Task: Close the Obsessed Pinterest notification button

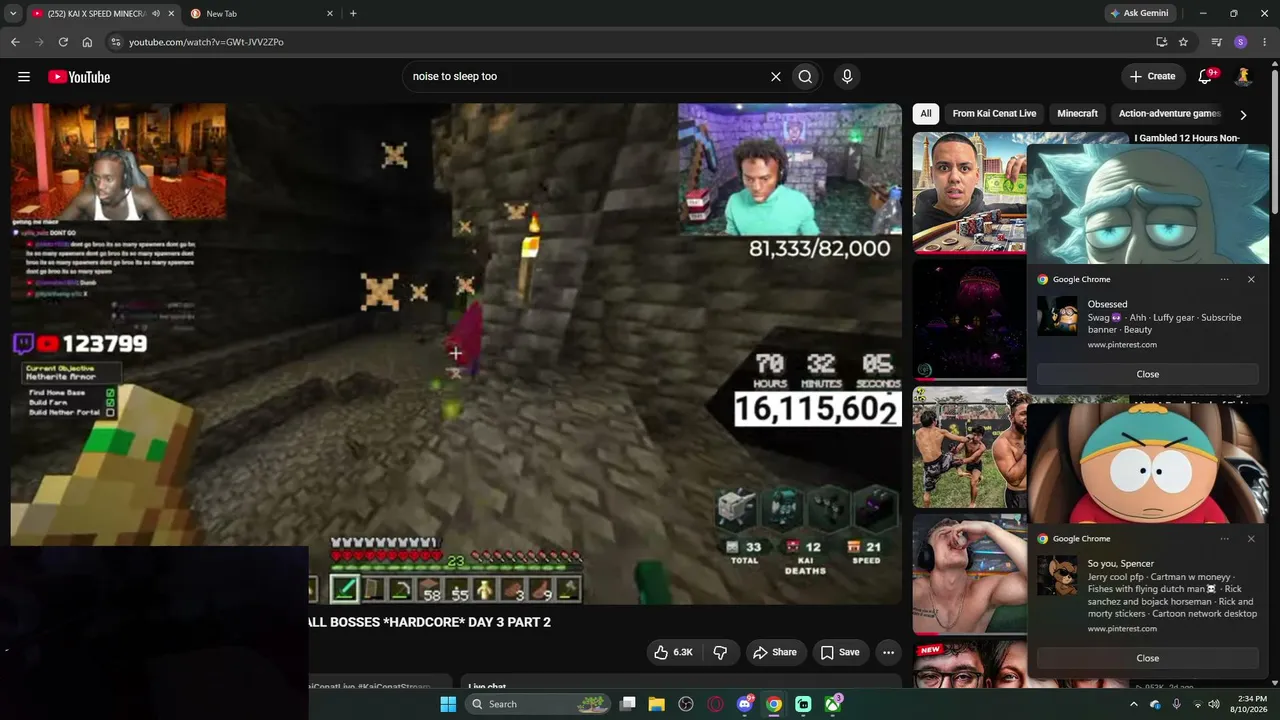Action: click(x=1148, y=374)
